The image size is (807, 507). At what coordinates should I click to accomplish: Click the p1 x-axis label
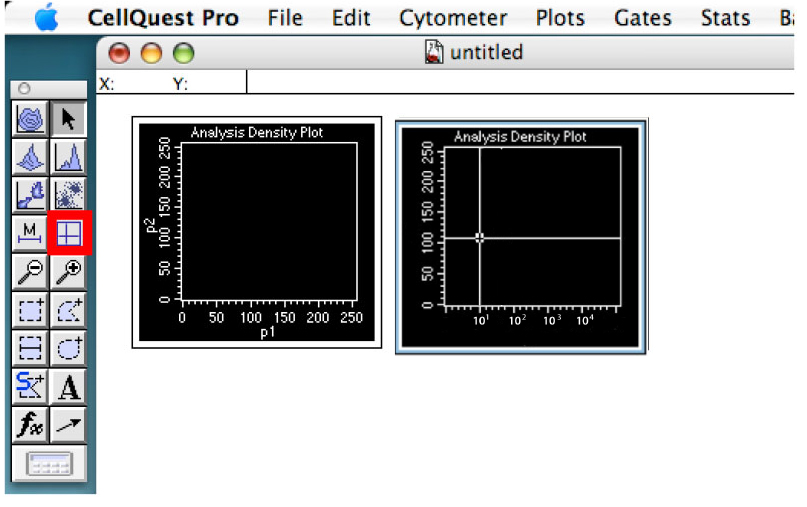click(268, 333)
